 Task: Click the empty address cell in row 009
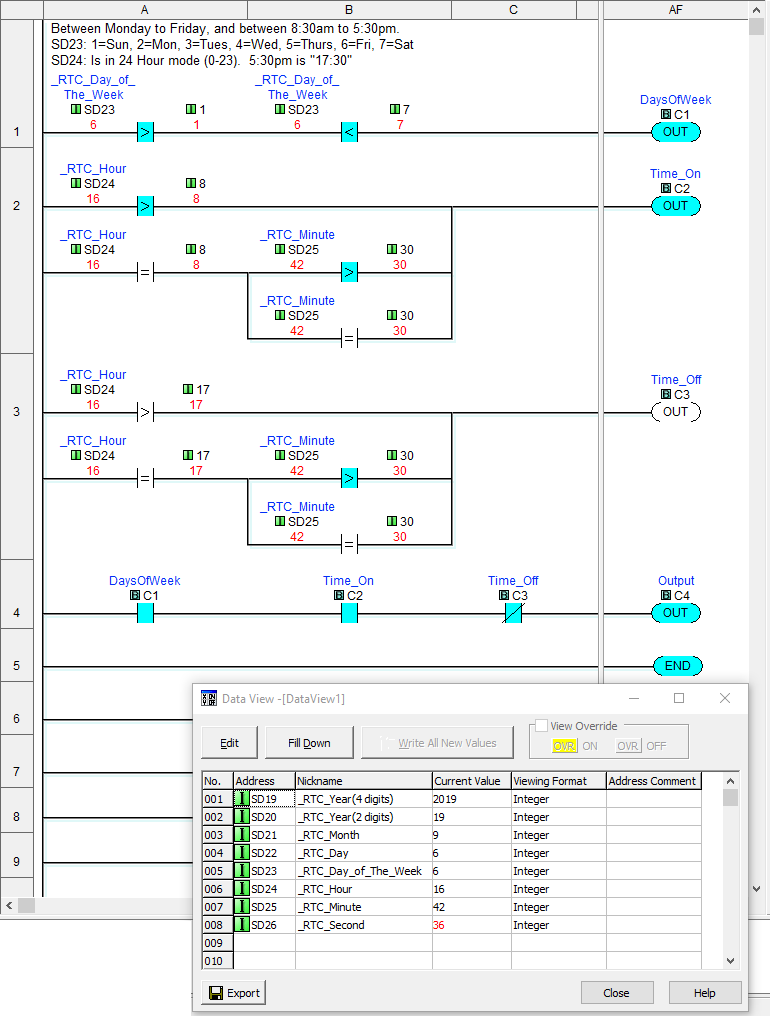pos(264,943)
